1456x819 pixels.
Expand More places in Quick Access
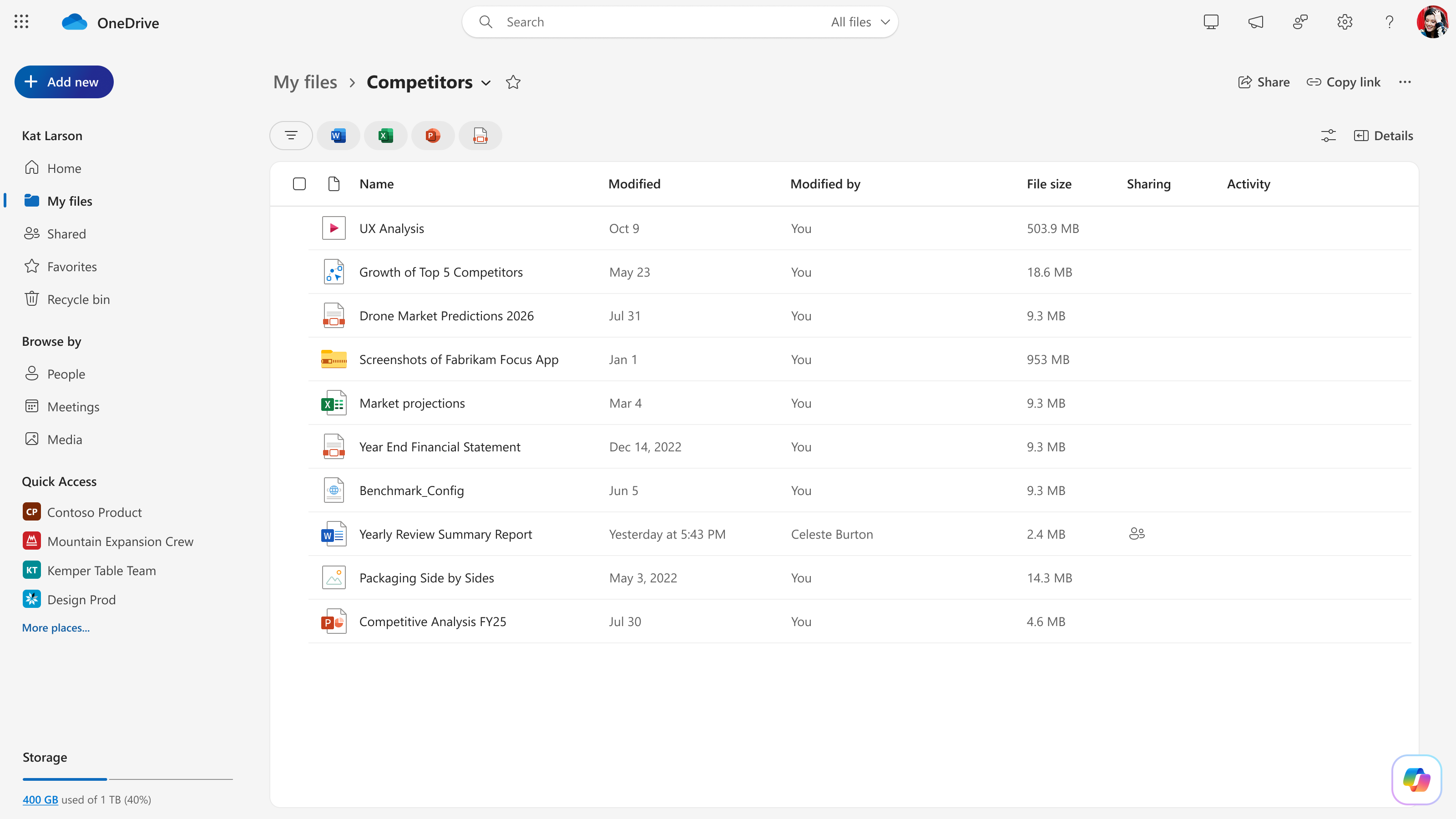[55, 627]
